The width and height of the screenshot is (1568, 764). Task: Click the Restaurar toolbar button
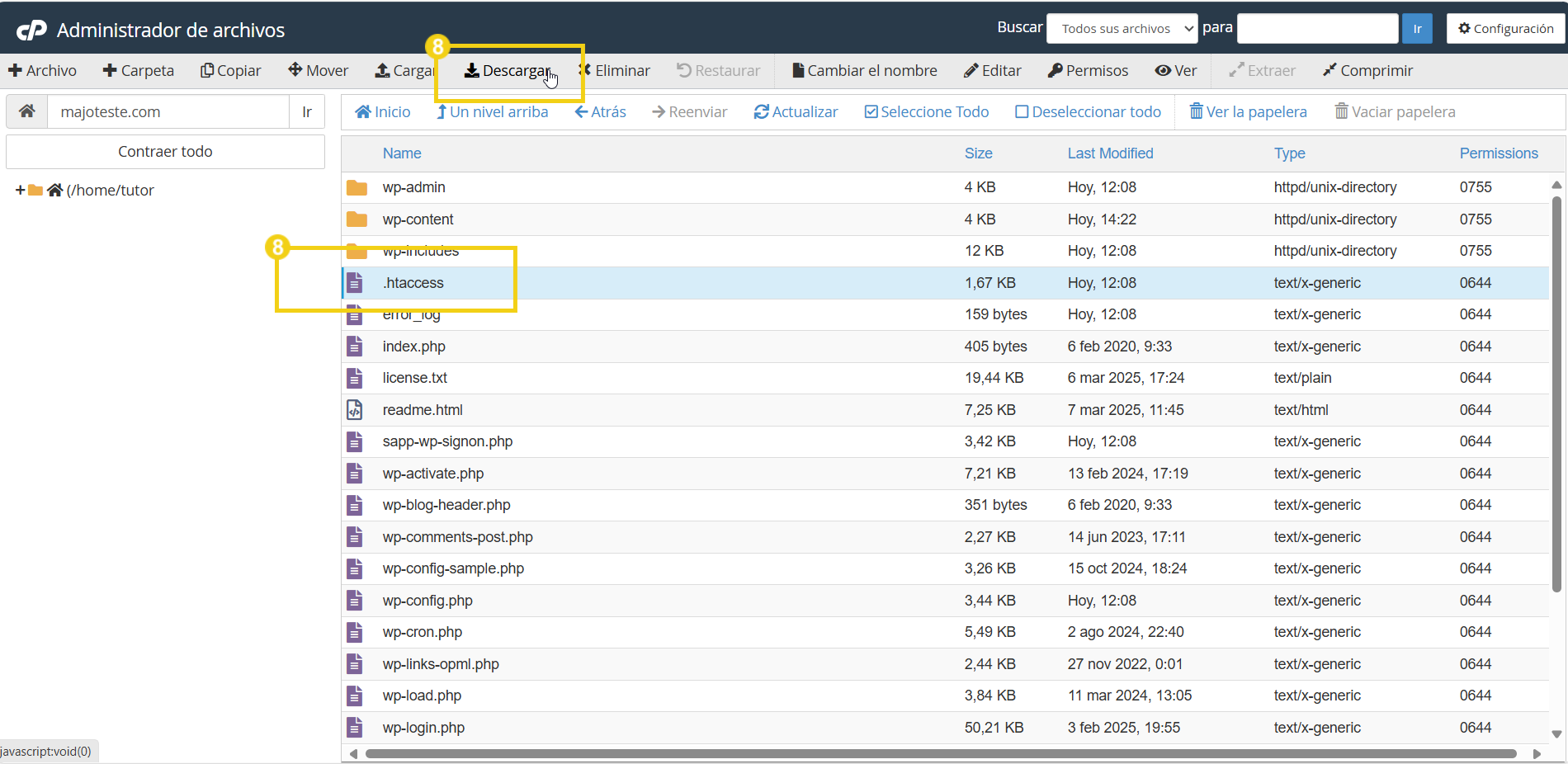click(719, 71)
